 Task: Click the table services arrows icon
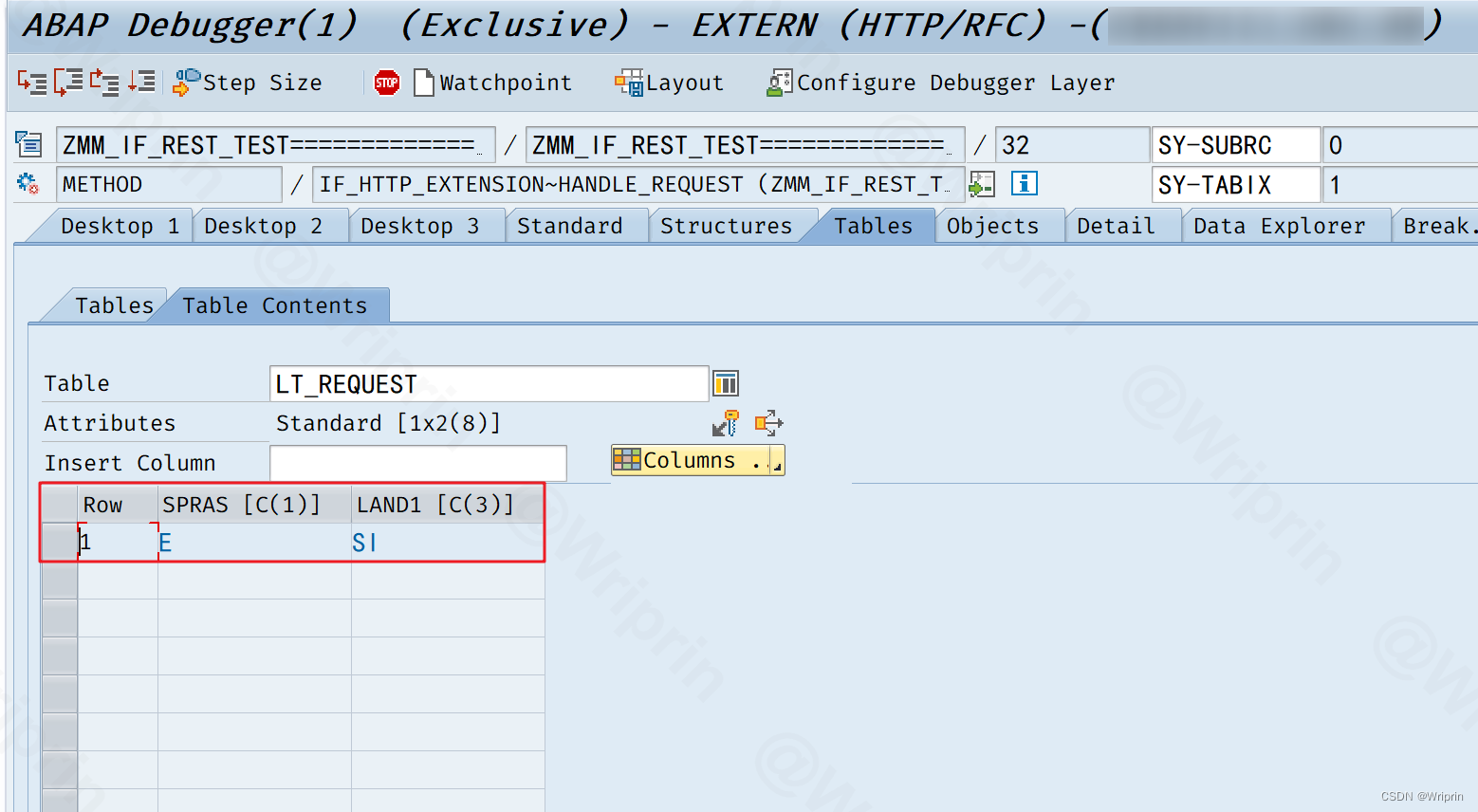(767, 422)
